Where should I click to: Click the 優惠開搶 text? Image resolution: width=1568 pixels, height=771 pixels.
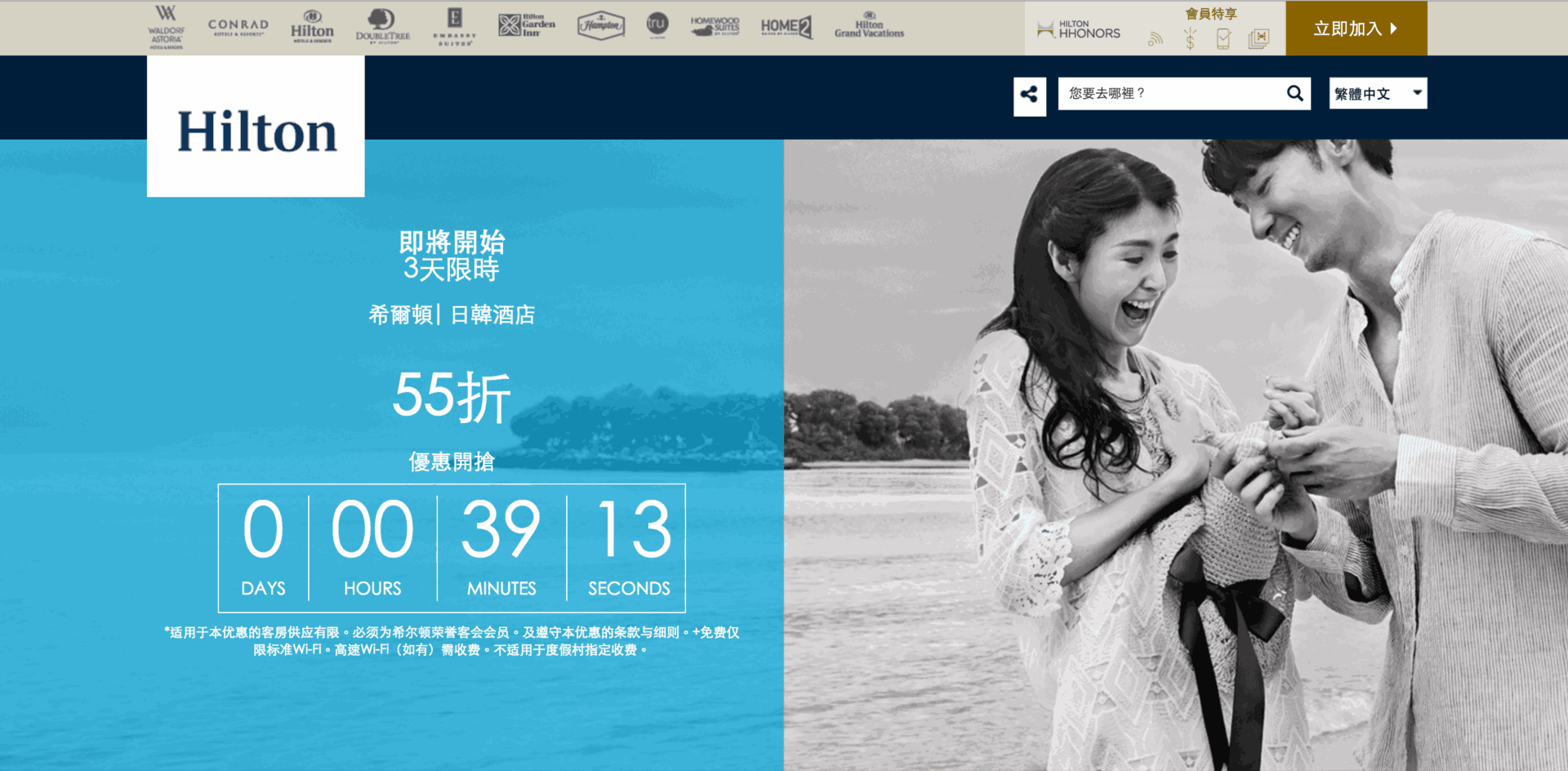pyautogui.click(x=452, y=461)
